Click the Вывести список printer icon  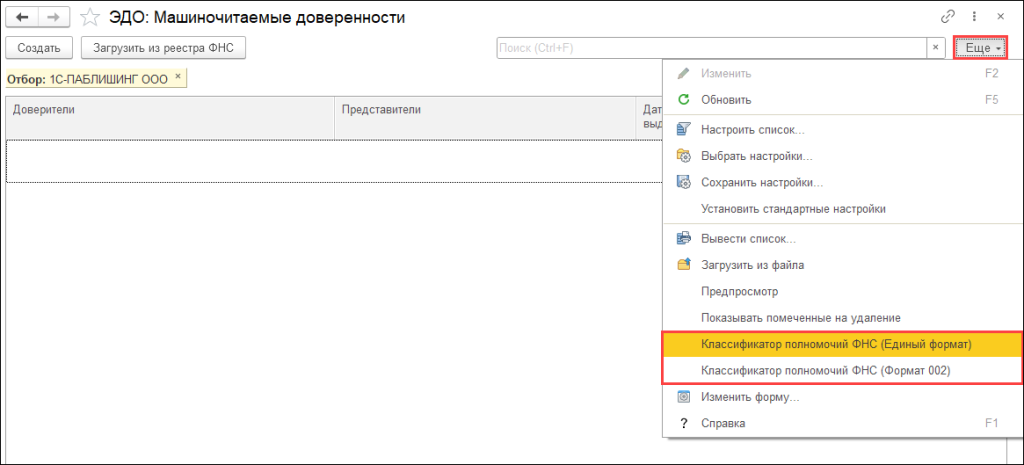click(x=684, y=238)
